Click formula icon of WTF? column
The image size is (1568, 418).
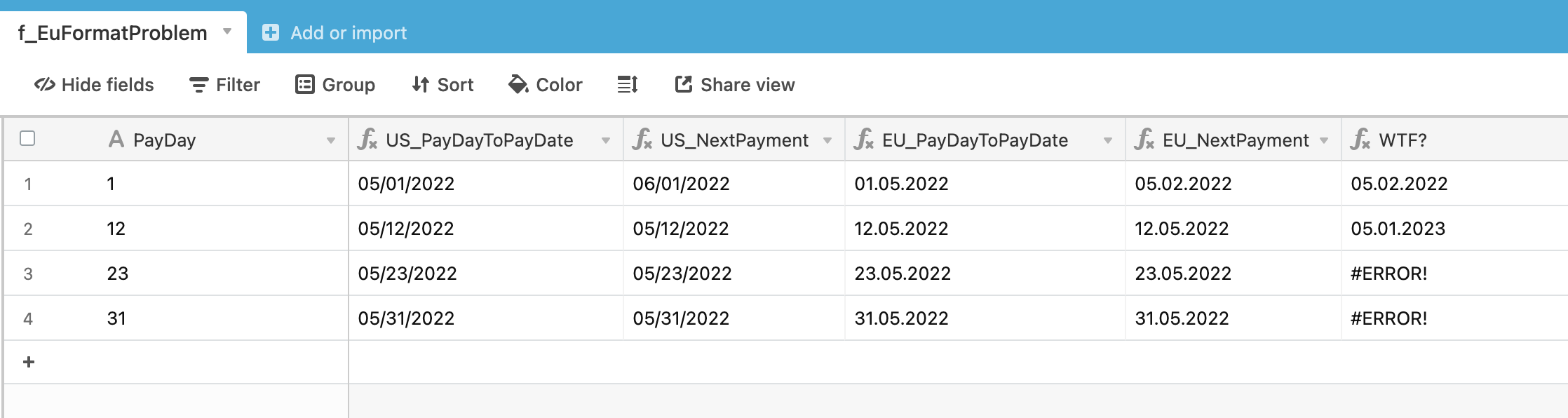click(1360, 139)
